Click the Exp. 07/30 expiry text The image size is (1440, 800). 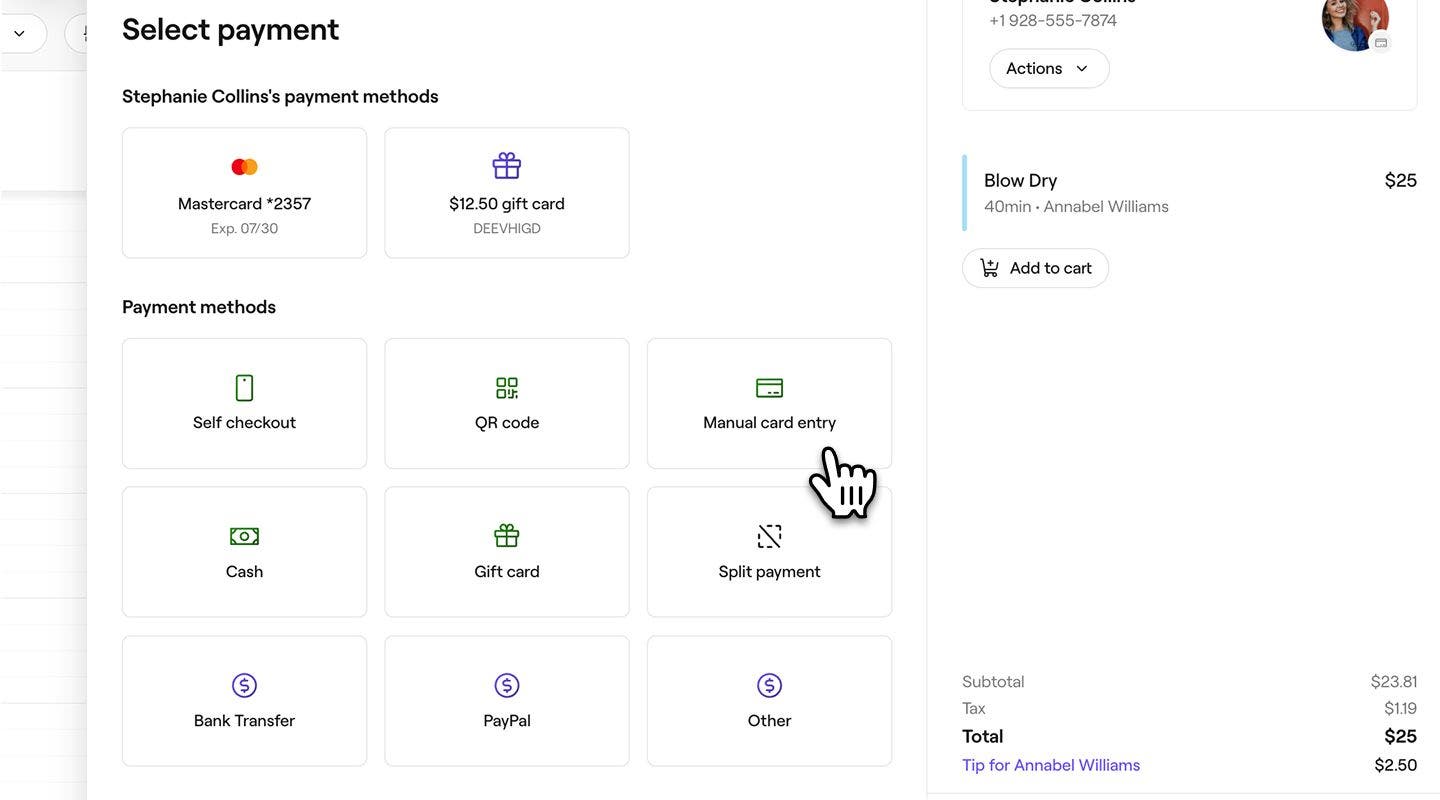tap(244, 229)
